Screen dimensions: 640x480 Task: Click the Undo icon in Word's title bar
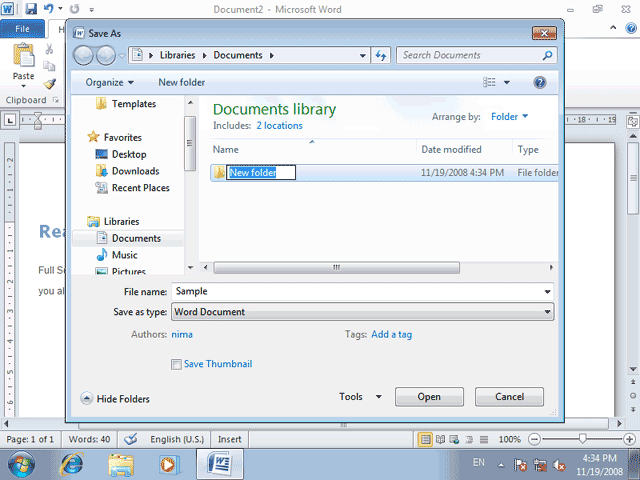coord(49,9)
